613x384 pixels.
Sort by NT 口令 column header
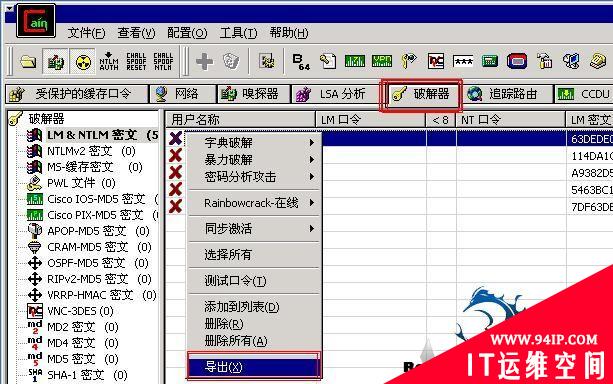[511, 120]
